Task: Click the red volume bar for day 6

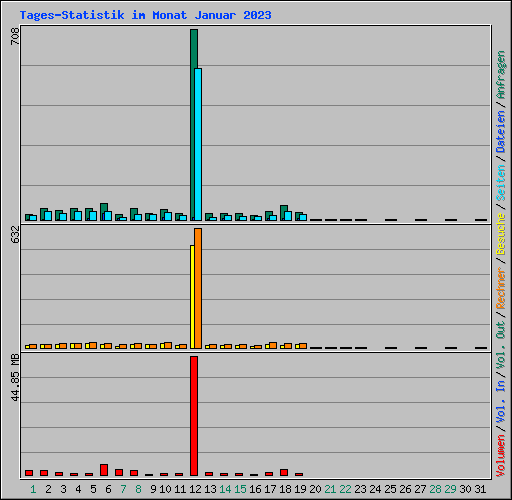Action: coord(104,470)
